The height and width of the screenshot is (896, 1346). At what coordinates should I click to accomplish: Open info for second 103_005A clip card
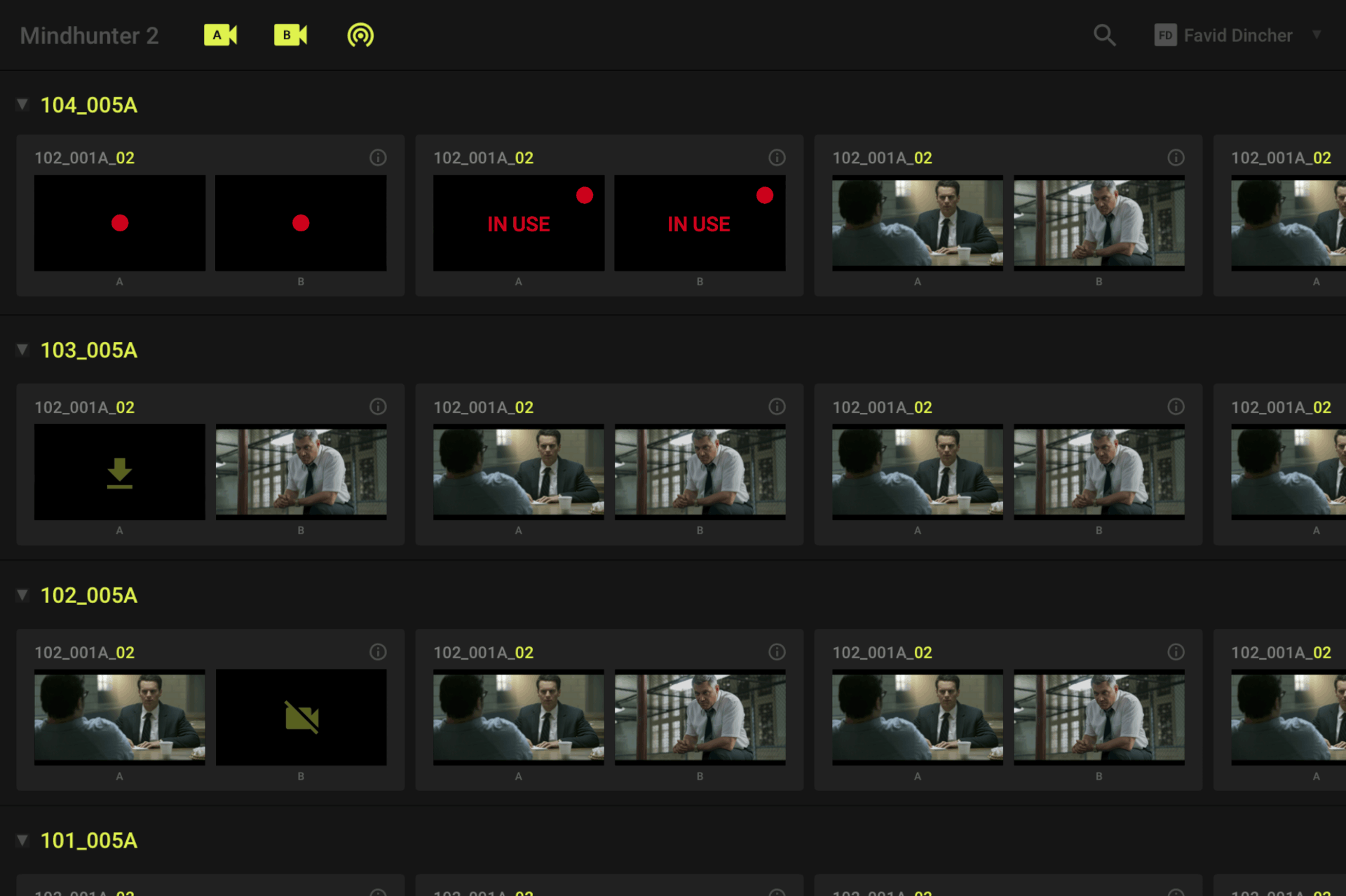777,407
